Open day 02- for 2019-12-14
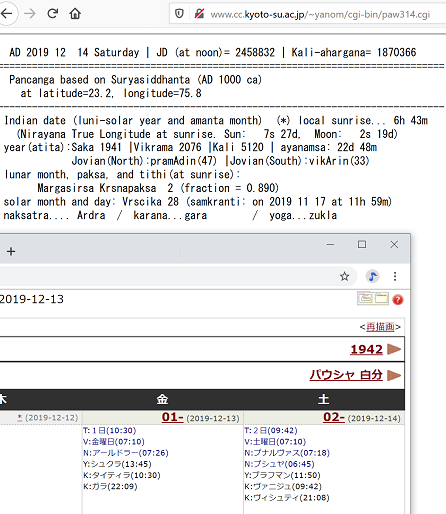The image size is (446, 514). tap(334, 417)
